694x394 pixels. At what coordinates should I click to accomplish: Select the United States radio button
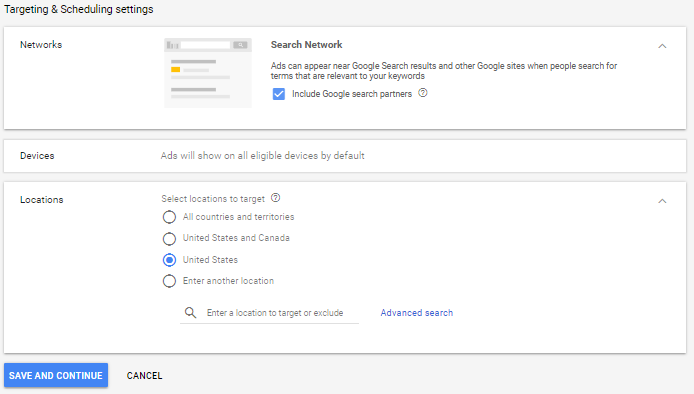(x=169, y=260)
